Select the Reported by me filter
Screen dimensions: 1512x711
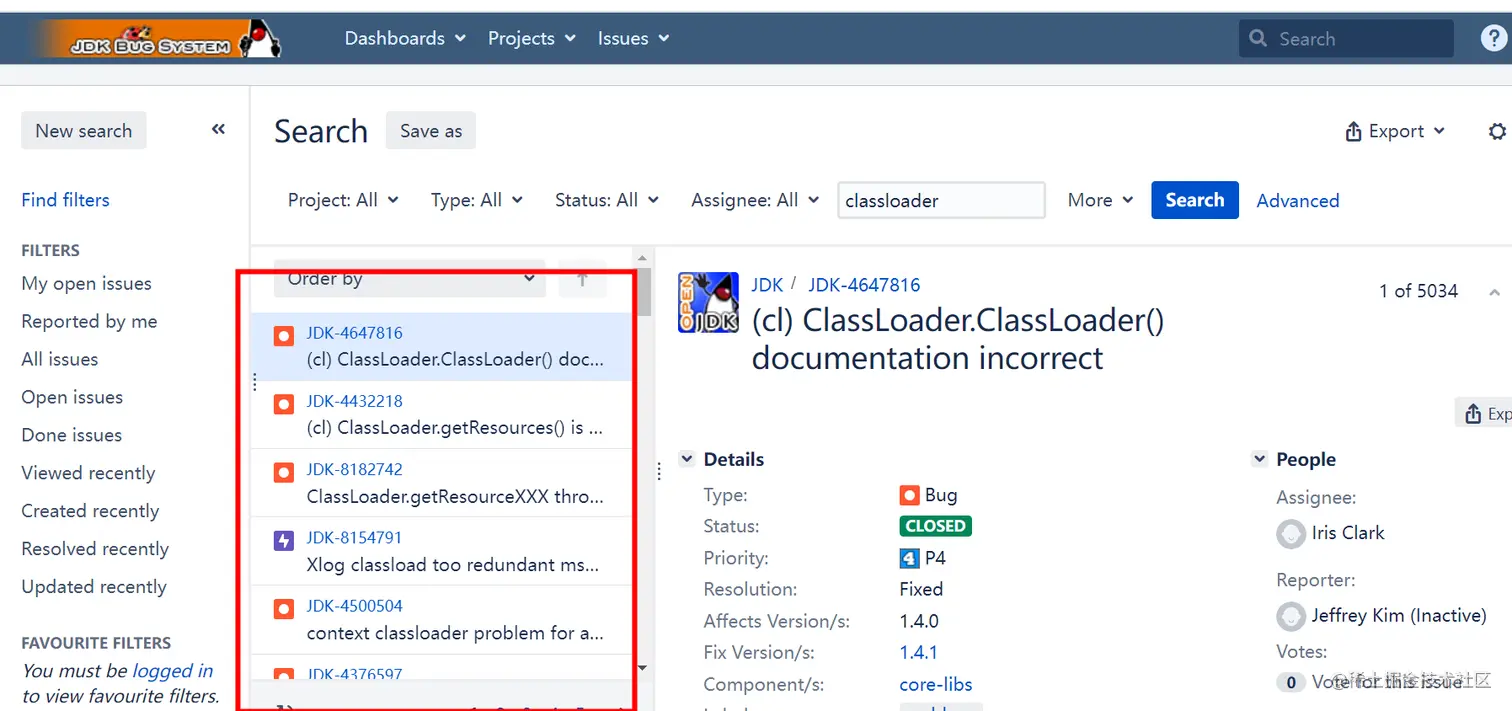90,322
